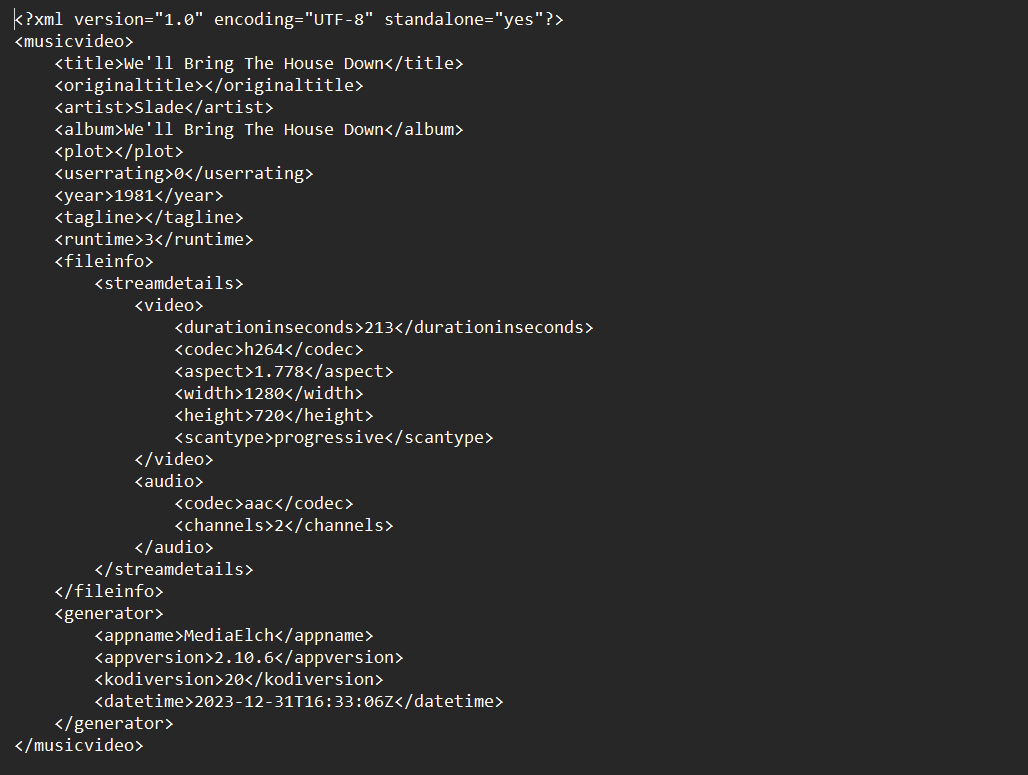Click the aspect value 1.778
This screenshot has width=1028, height=775.
(279, 371)
